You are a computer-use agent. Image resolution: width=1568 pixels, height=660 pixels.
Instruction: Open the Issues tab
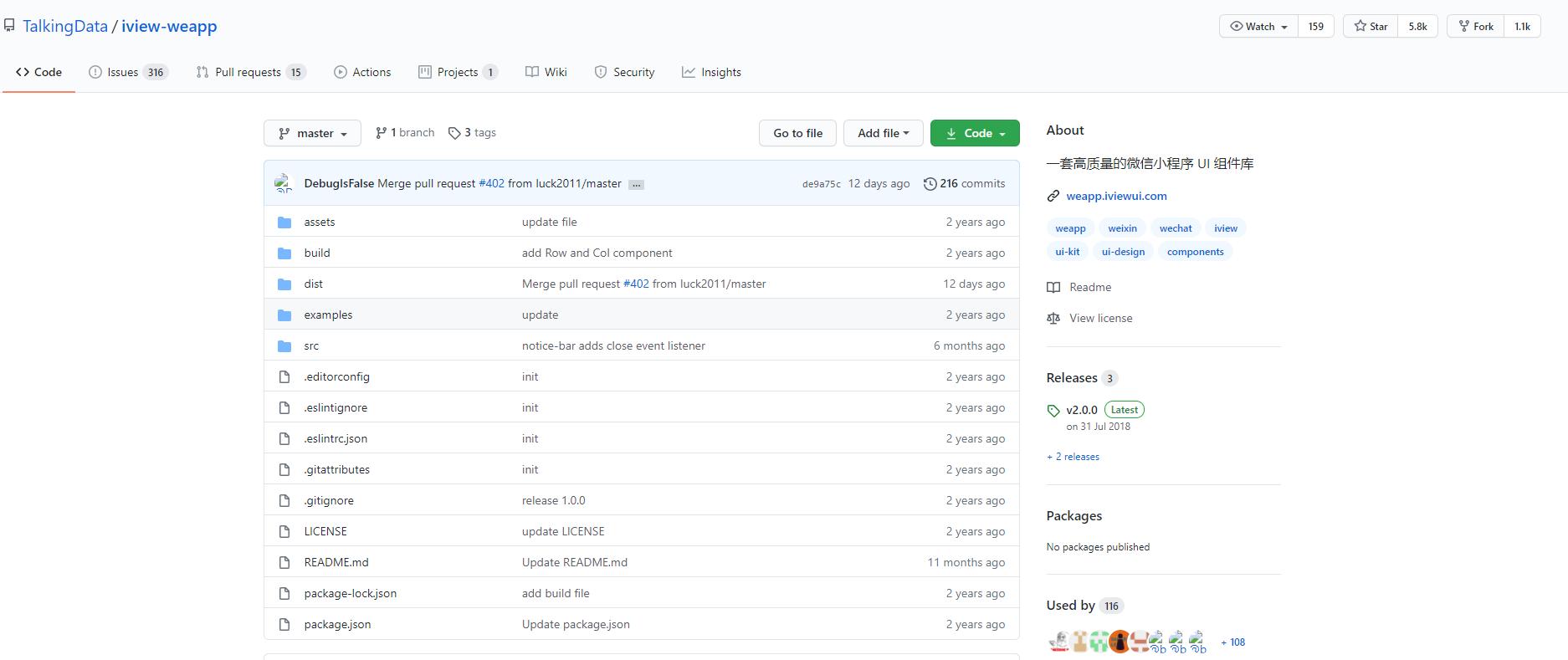[x=128, y=72]
